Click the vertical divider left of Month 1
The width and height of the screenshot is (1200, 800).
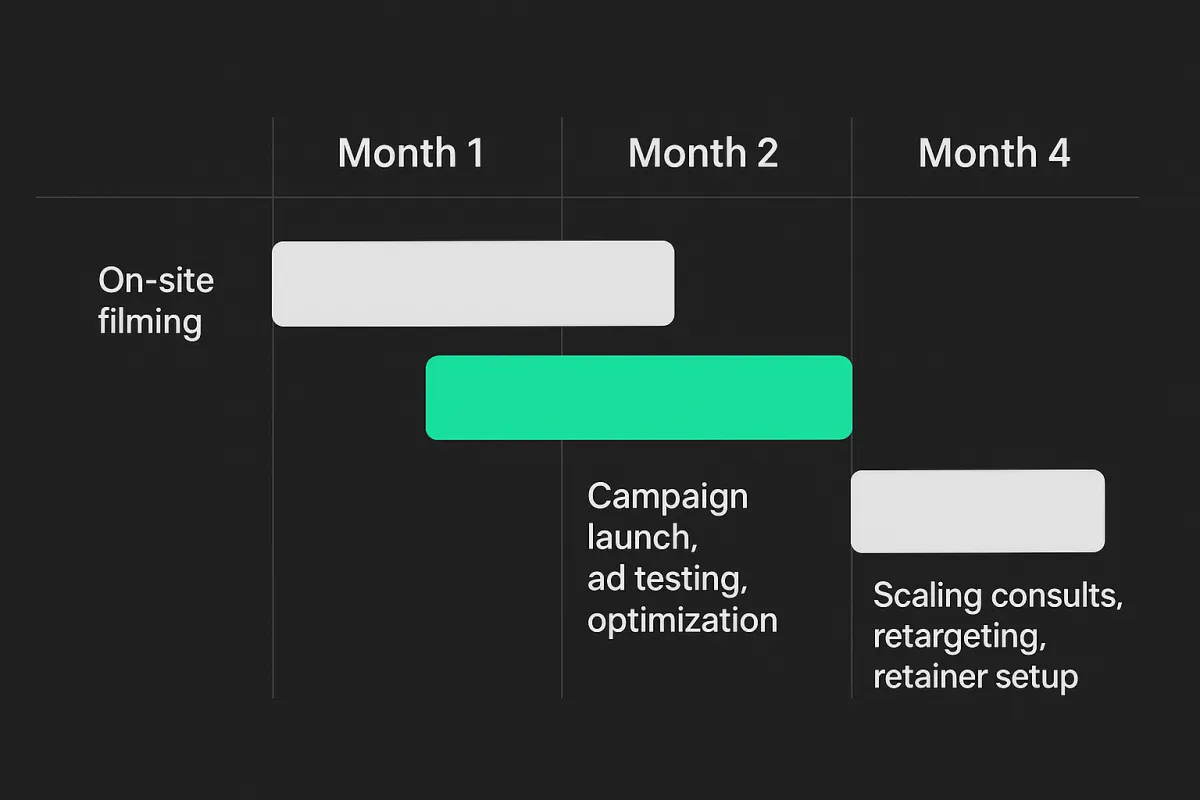pos(273,408)
